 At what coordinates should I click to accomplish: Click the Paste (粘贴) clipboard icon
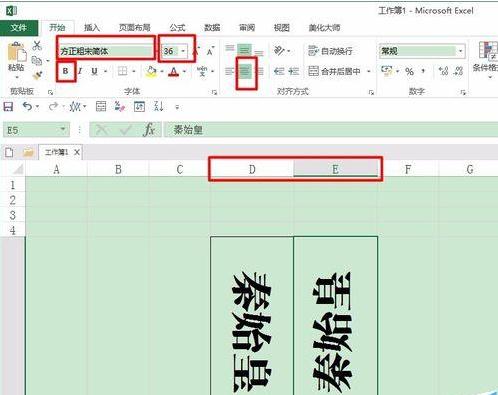pyautogui.click(x=16, y=52)
